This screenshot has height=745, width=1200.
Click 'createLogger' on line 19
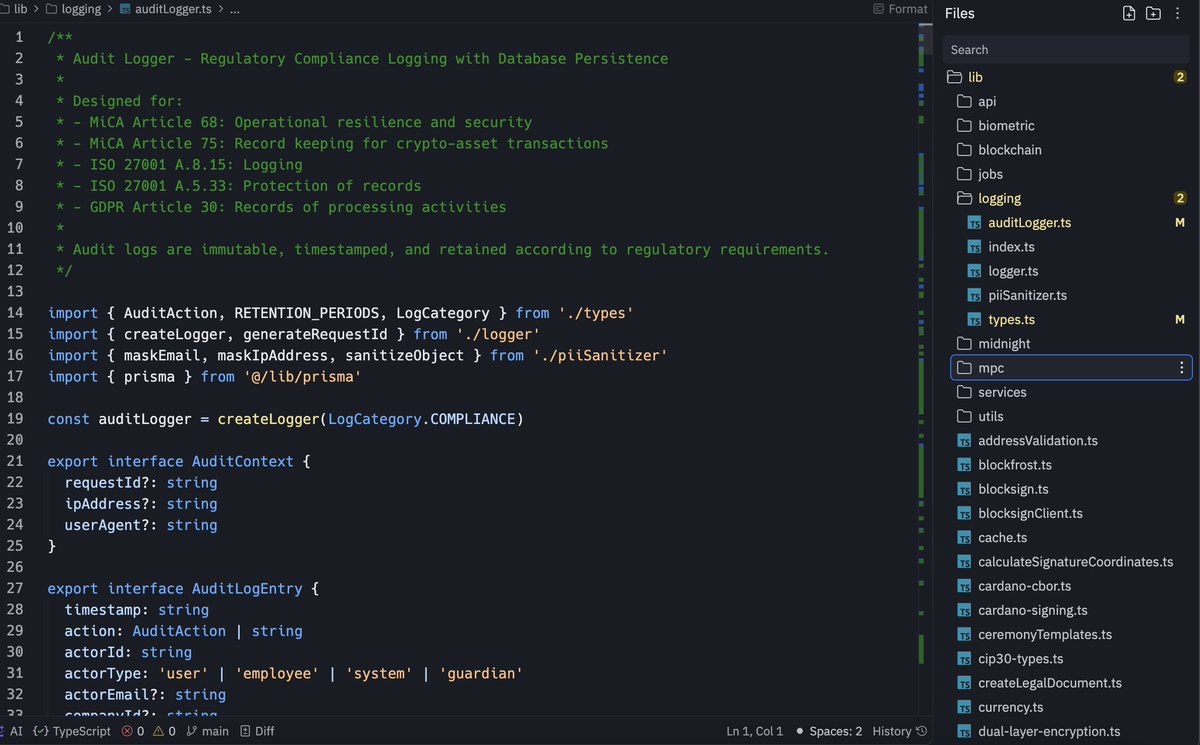pos(268,419)
